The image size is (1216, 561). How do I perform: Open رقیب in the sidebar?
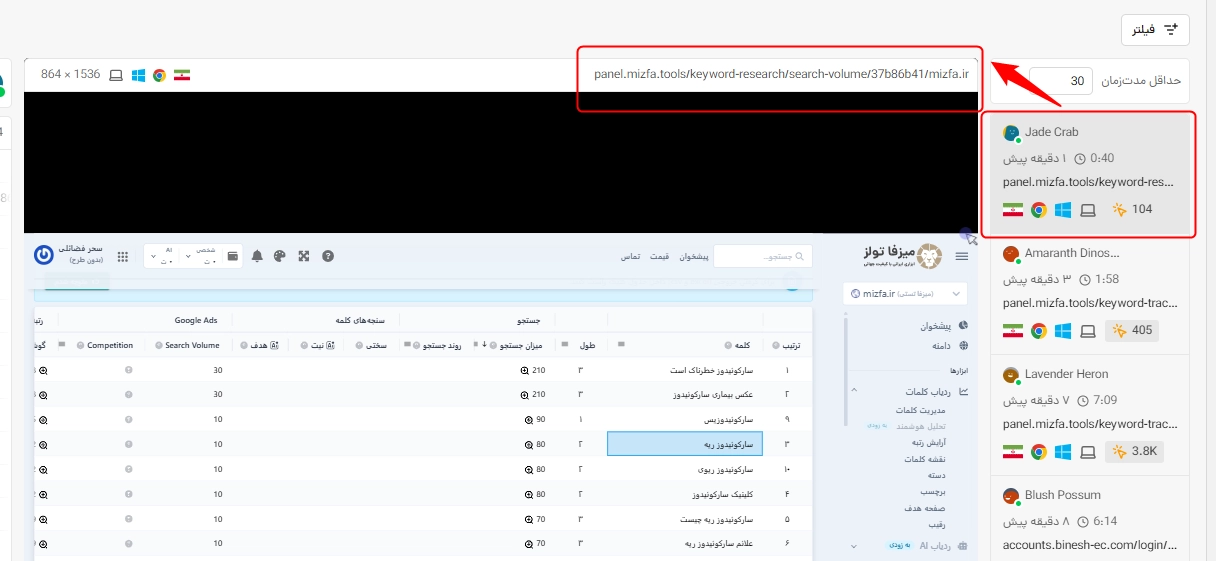point(938,523)
